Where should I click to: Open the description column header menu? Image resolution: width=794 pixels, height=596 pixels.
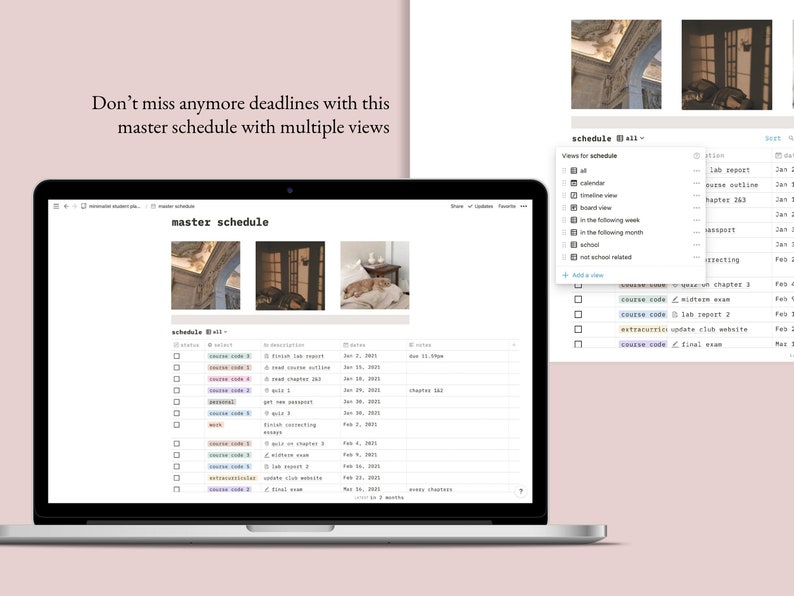284,345
